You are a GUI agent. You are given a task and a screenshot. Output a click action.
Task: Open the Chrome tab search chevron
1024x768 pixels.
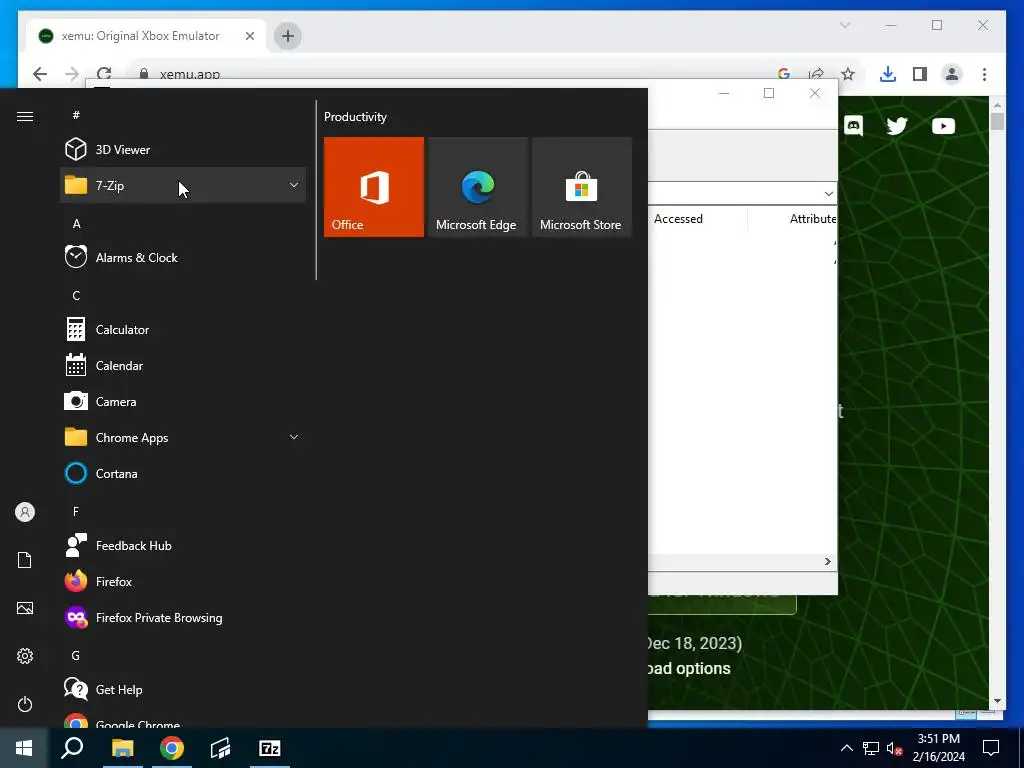844,25
